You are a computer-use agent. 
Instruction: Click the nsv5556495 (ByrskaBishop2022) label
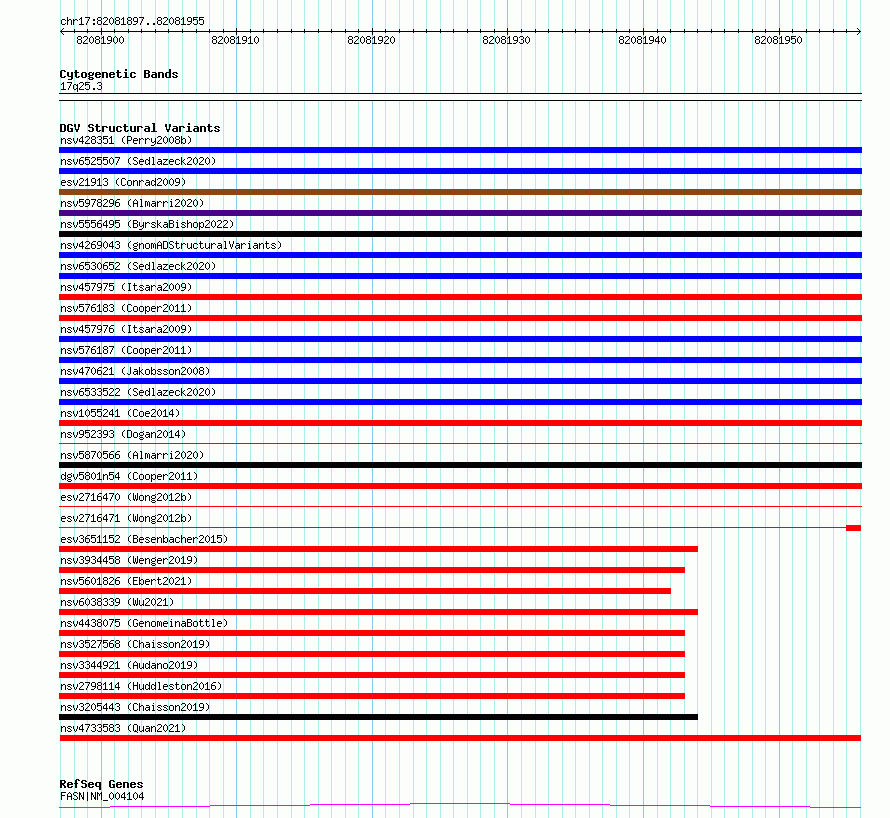[147, 224]
